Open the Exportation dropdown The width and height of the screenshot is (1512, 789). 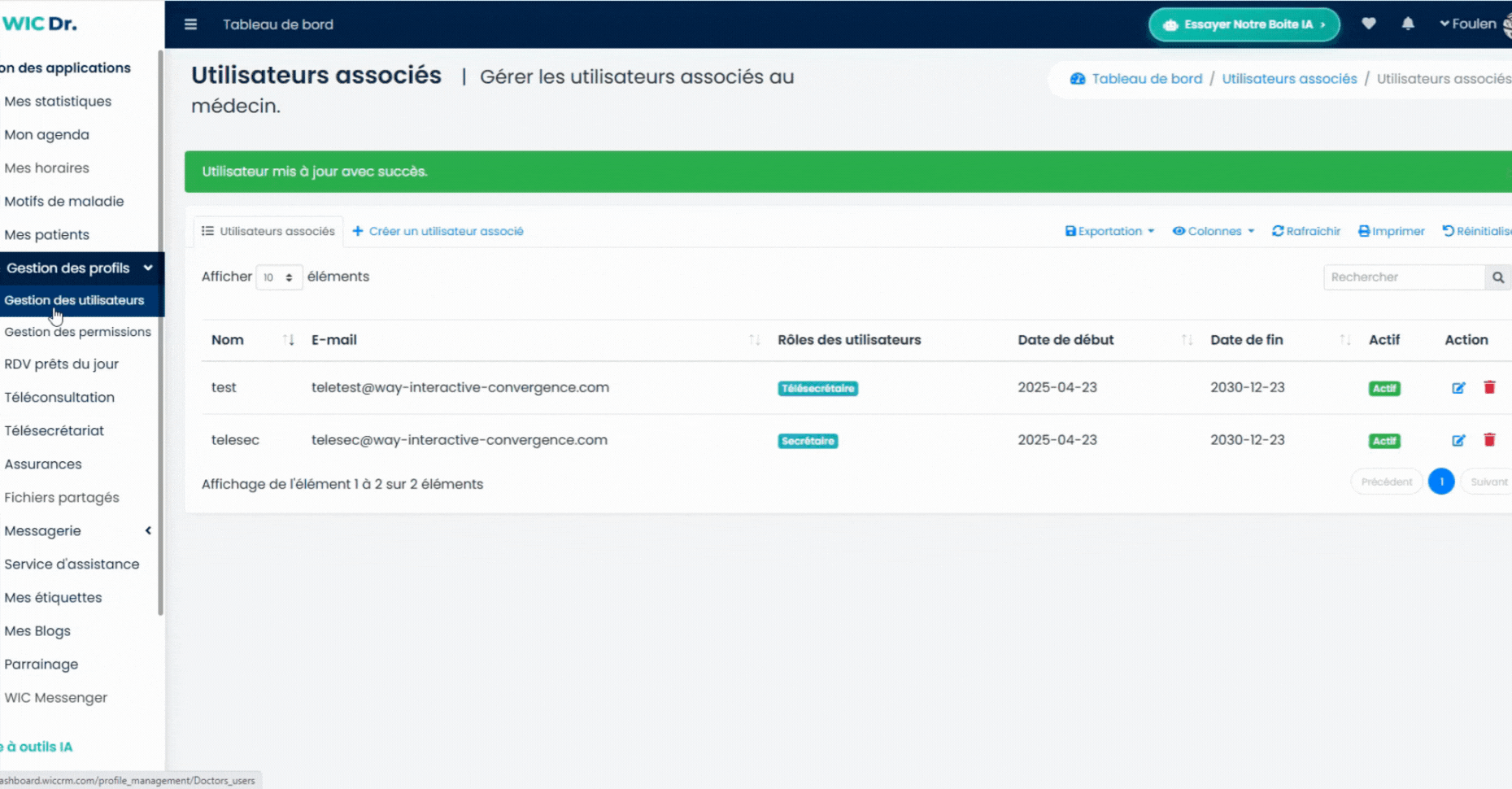point(1109,231)
